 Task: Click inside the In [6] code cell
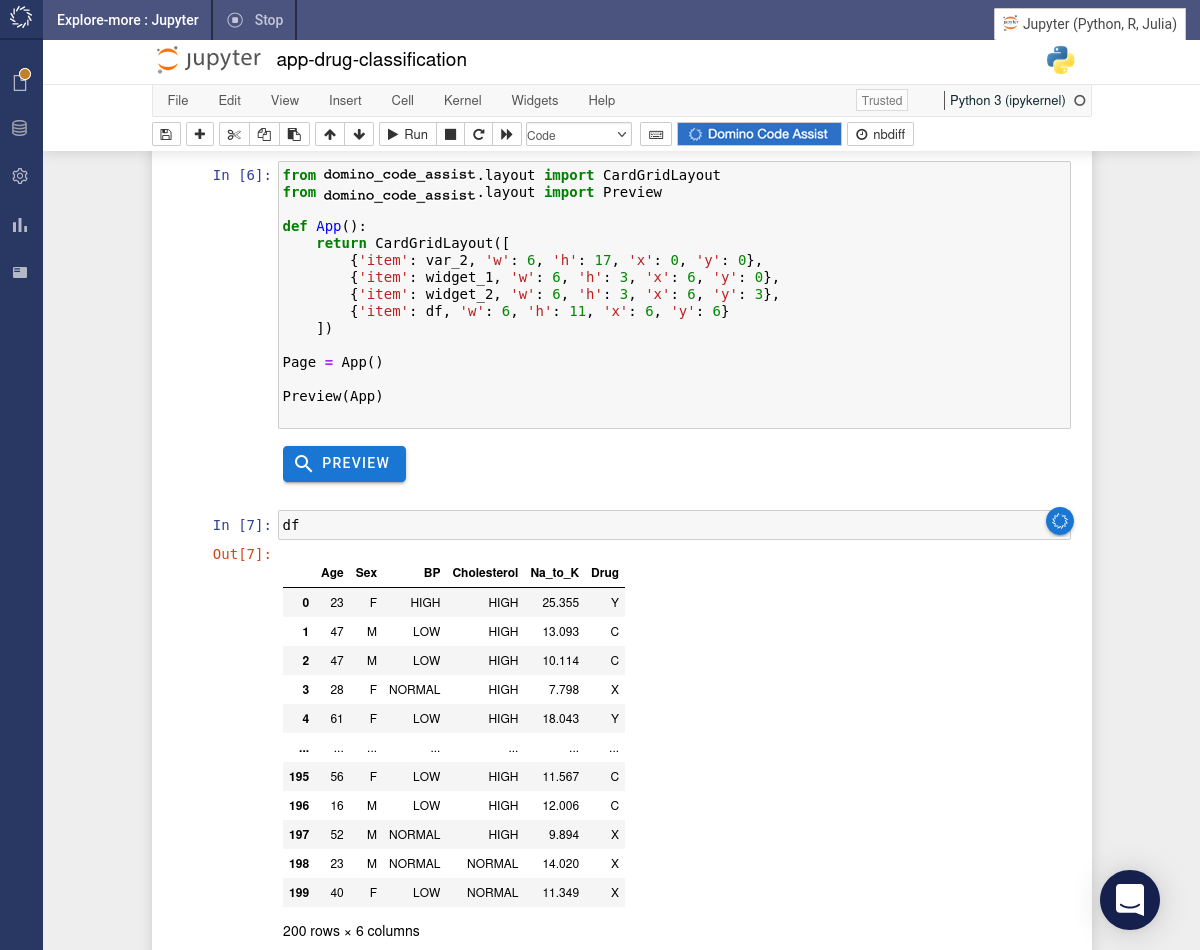(x=674, y=295)
